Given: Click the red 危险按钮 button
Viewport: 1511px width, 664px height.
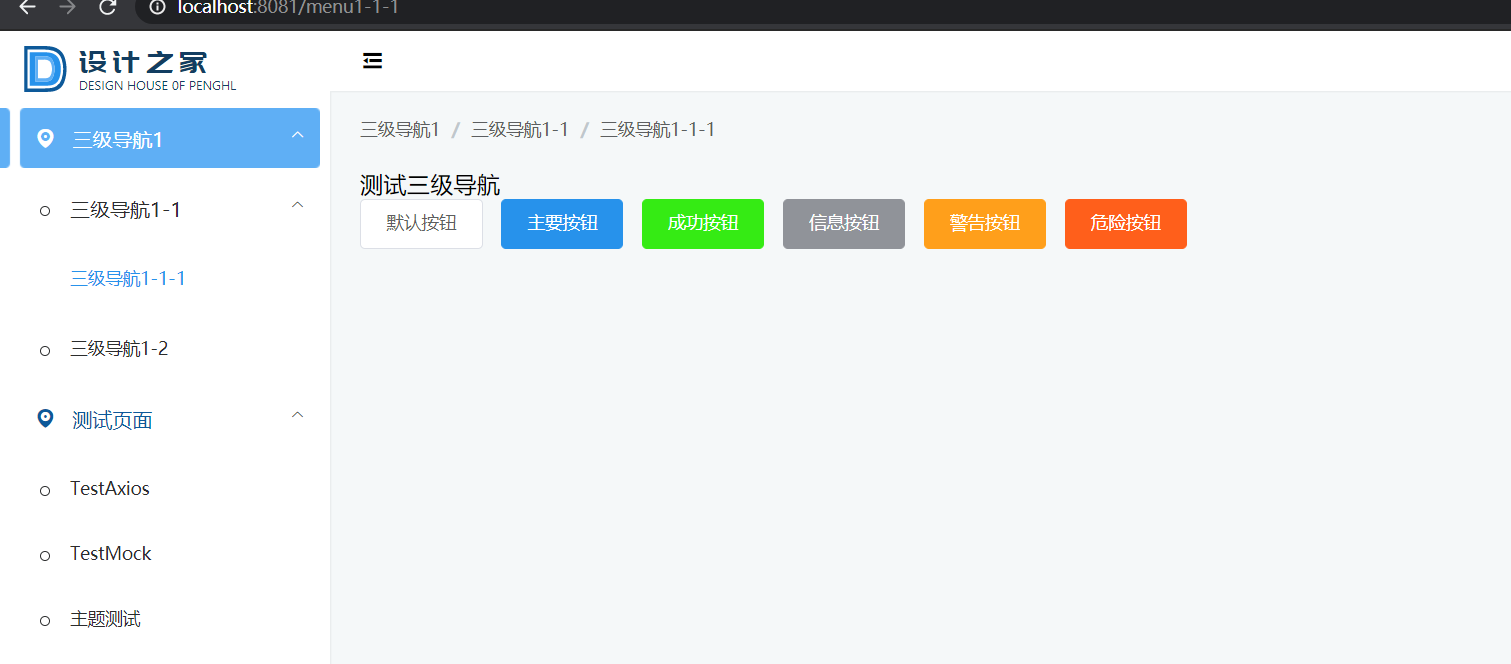Looking at the screenshot, I should coord(1126,223).
